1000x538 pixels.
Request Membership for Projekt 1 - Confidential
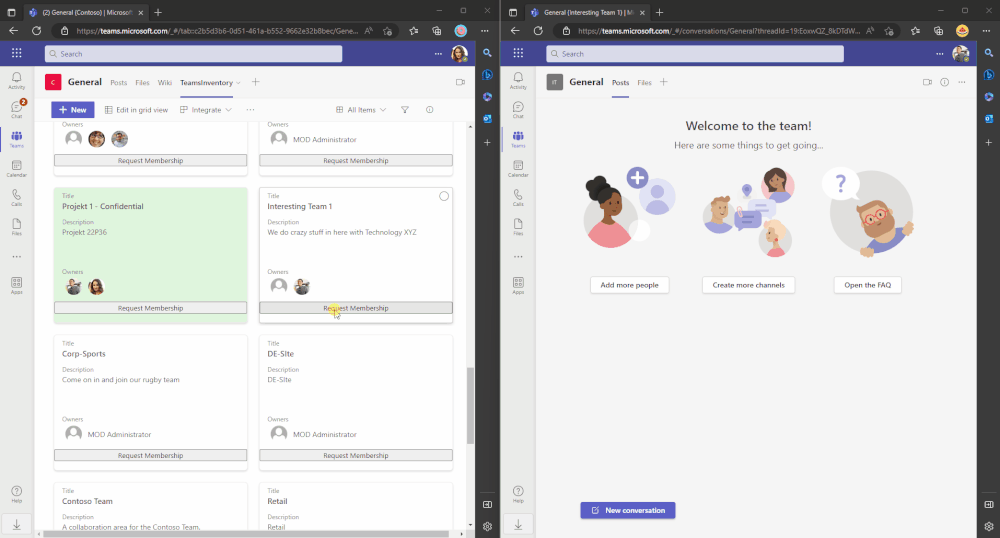(151, 308)
